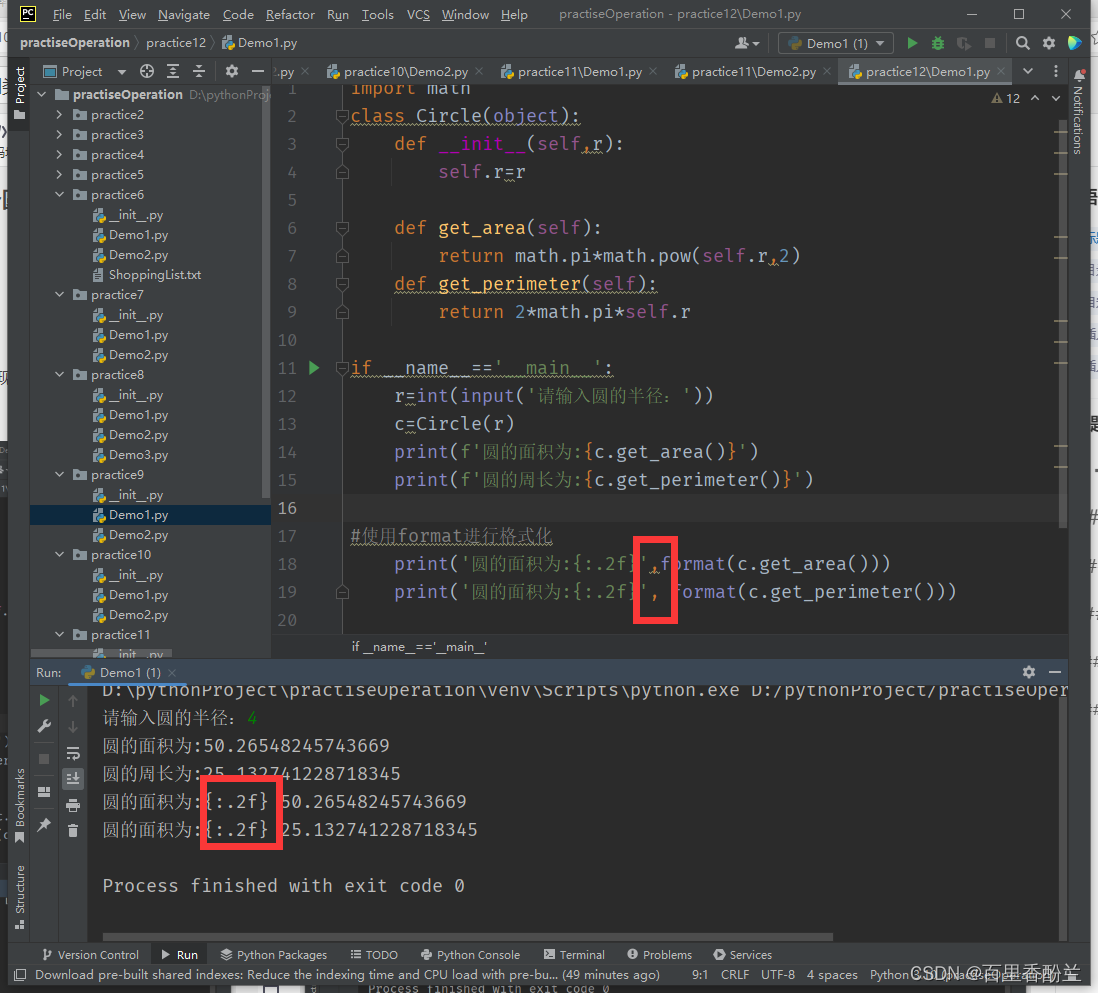Open Run panel gear settings
The width and height of the screenshot is (1098, 993).
1029,672
